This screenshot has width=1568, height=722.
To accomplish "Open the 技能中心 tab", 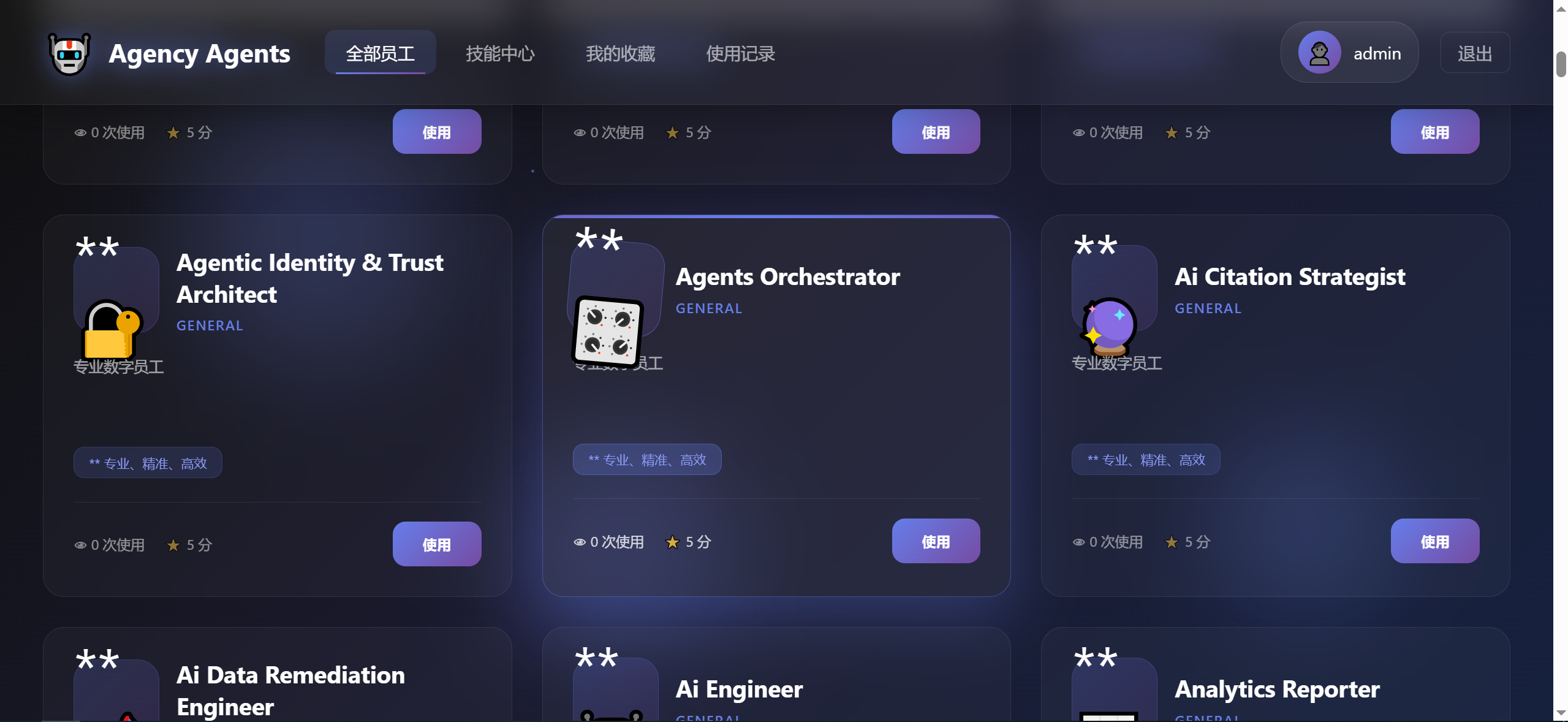I will (x=500, y=53).
